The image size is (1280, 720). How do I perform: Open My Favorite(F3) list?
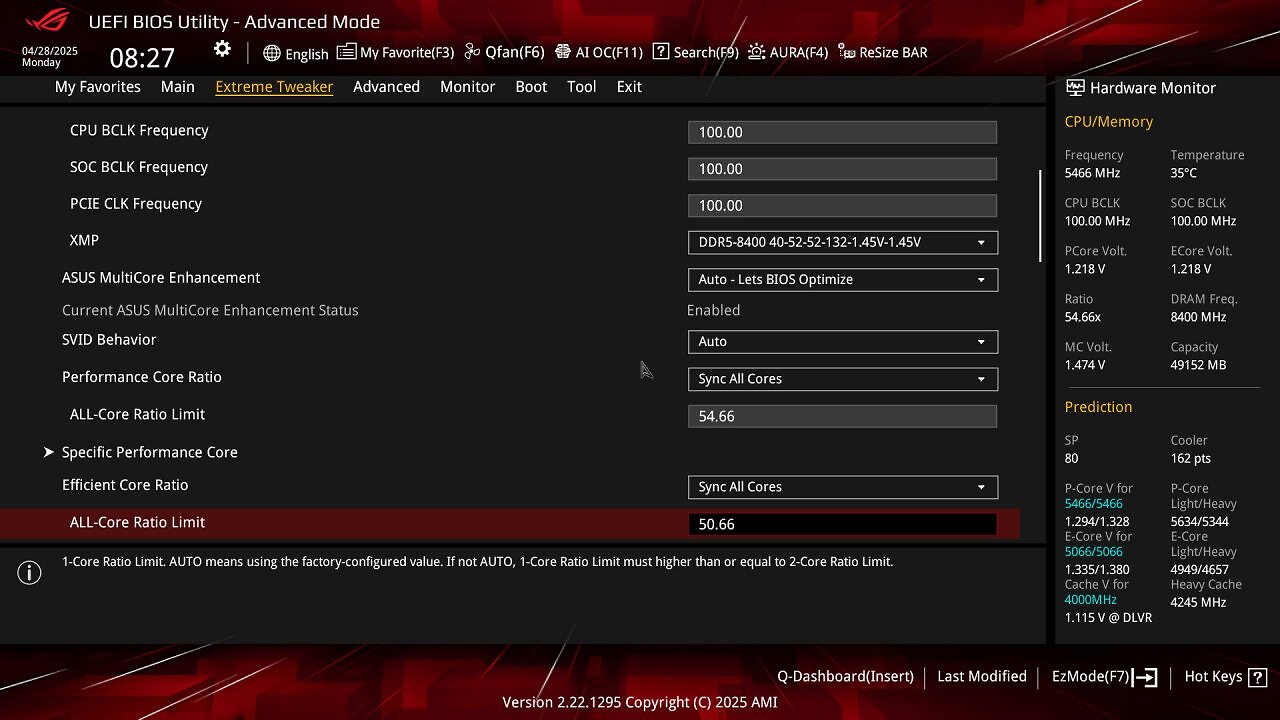pyautogui.click(x=396, y=52)
